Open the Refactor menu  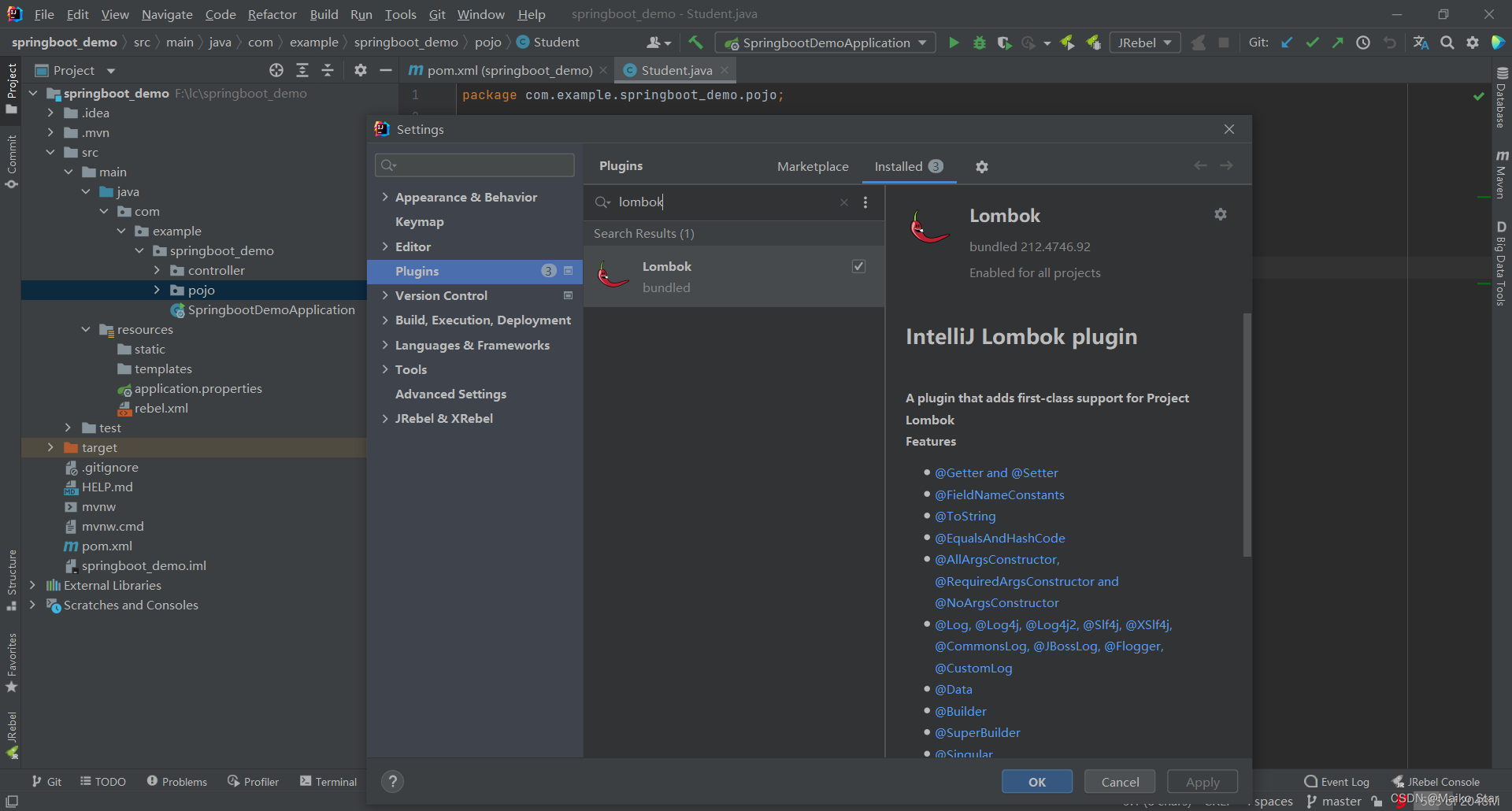tap(272, 14)
